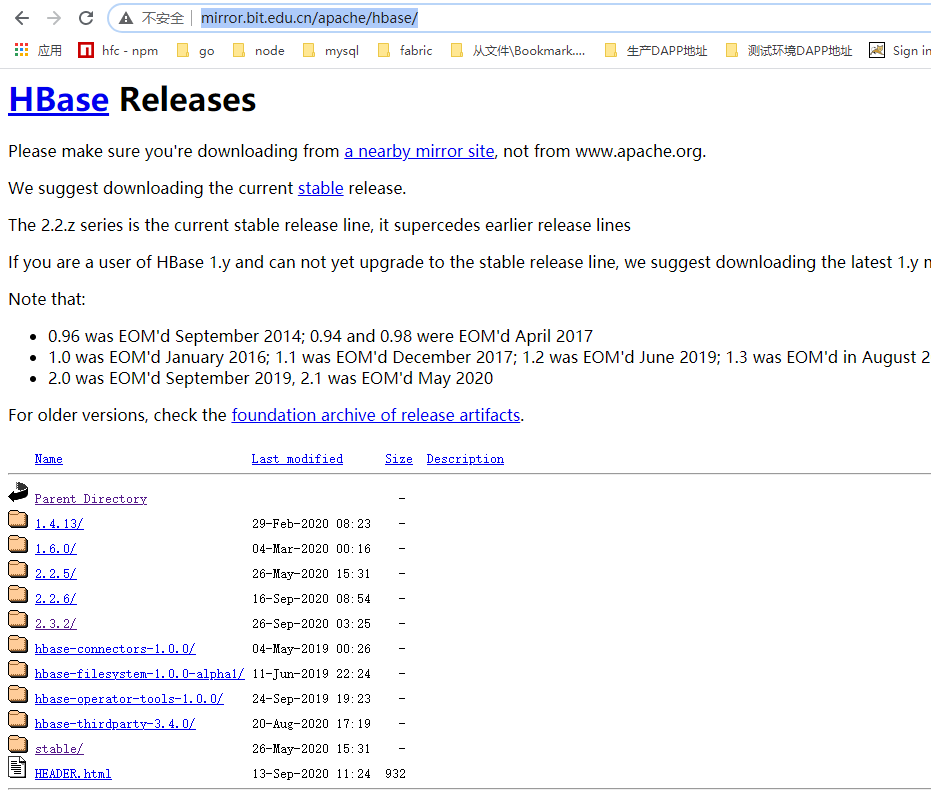The width and height of the screenshot is (931, 796).
Task: Click the date 29-Feb-2020 08:23
Action: 311,524
